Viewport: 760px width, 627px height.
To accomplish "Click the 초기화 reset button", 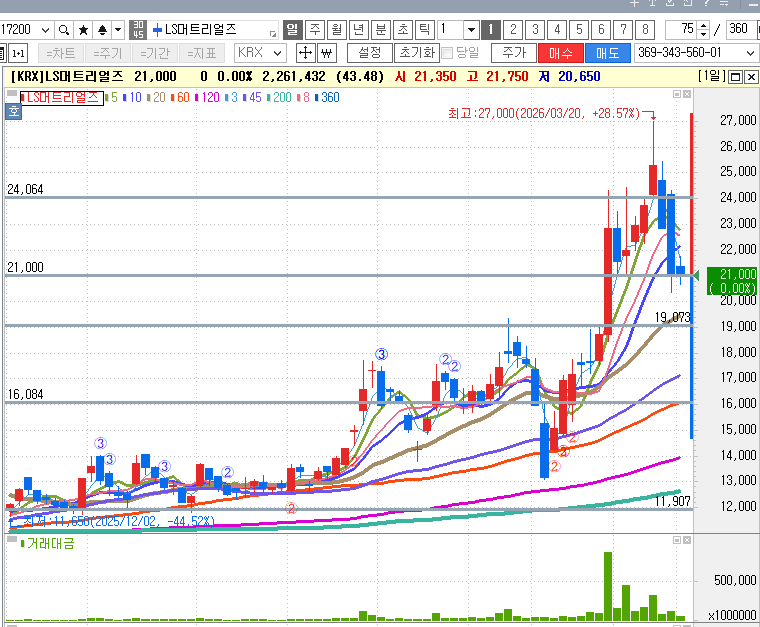I will click(x=417, y=53).
